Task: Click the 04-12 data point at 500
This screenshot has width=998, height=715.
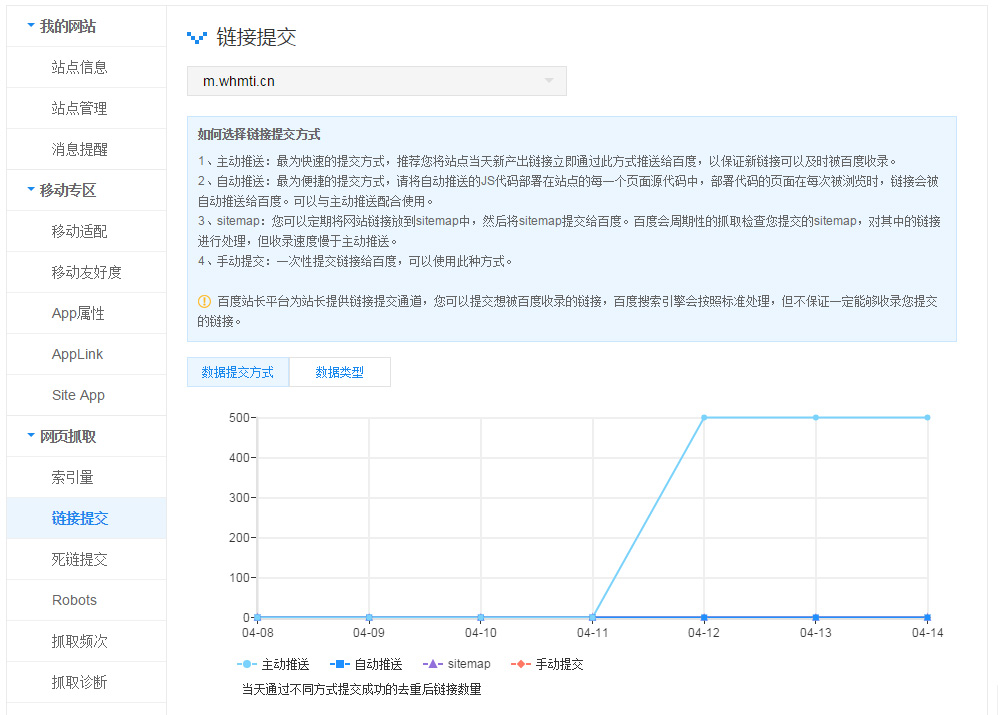Action: [704, 418]
